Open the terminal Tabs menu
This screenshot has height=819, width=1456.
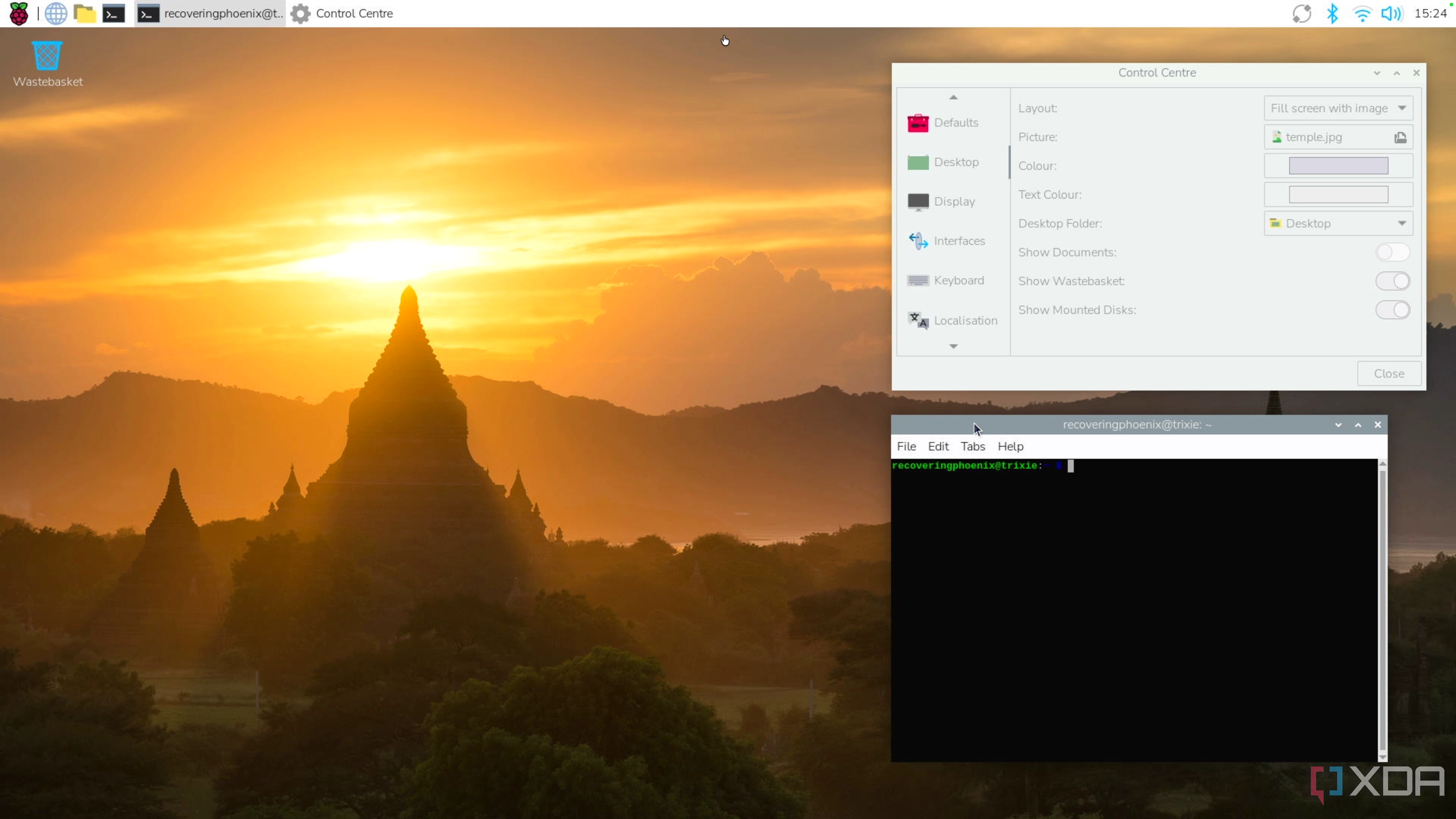point(972,446)
